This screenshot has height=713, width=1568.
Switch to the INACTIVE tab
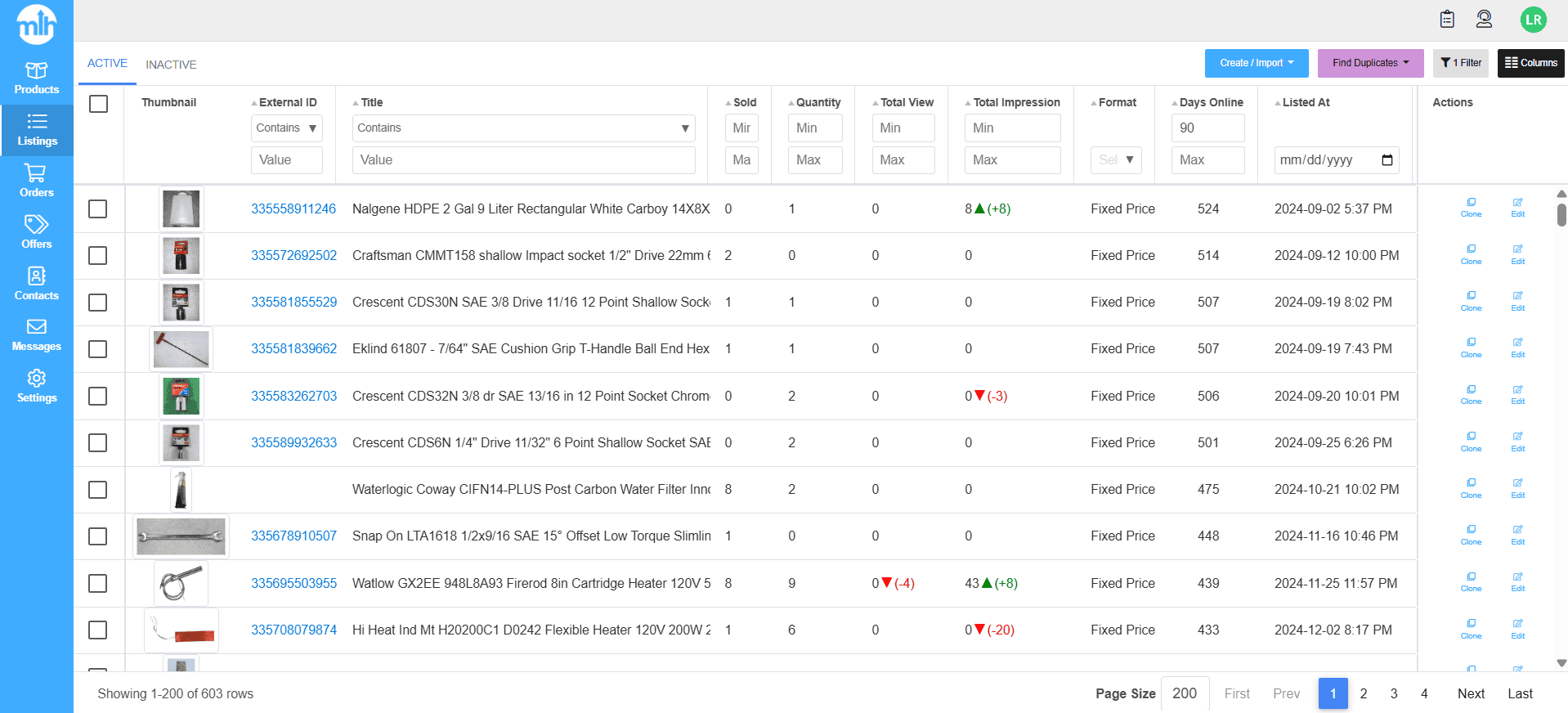(171, 65)
